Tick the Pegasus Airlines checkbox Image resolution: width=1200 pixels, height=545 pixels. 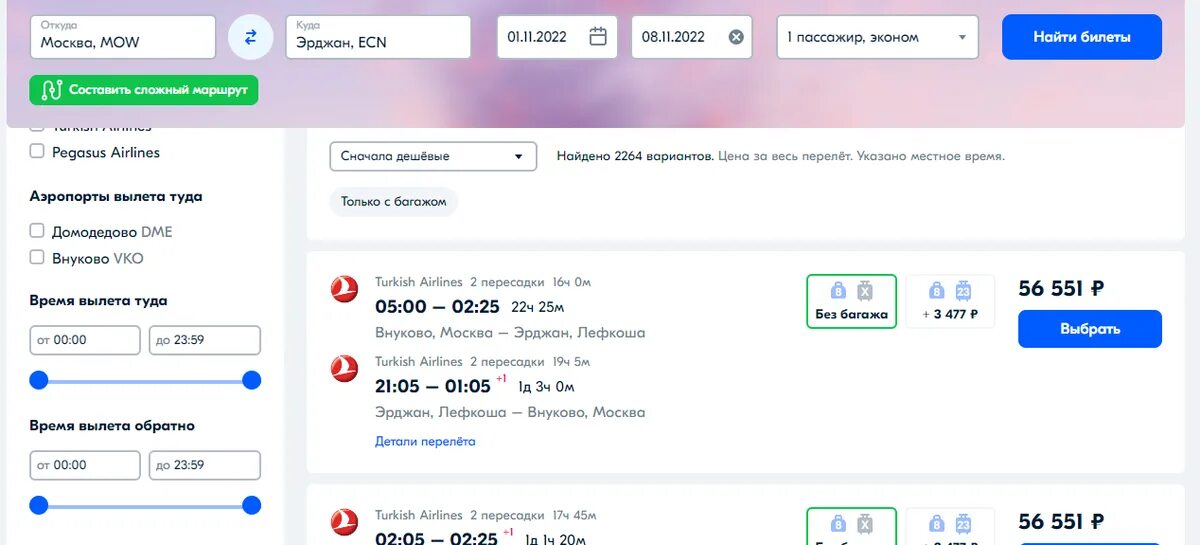[37, 152]
